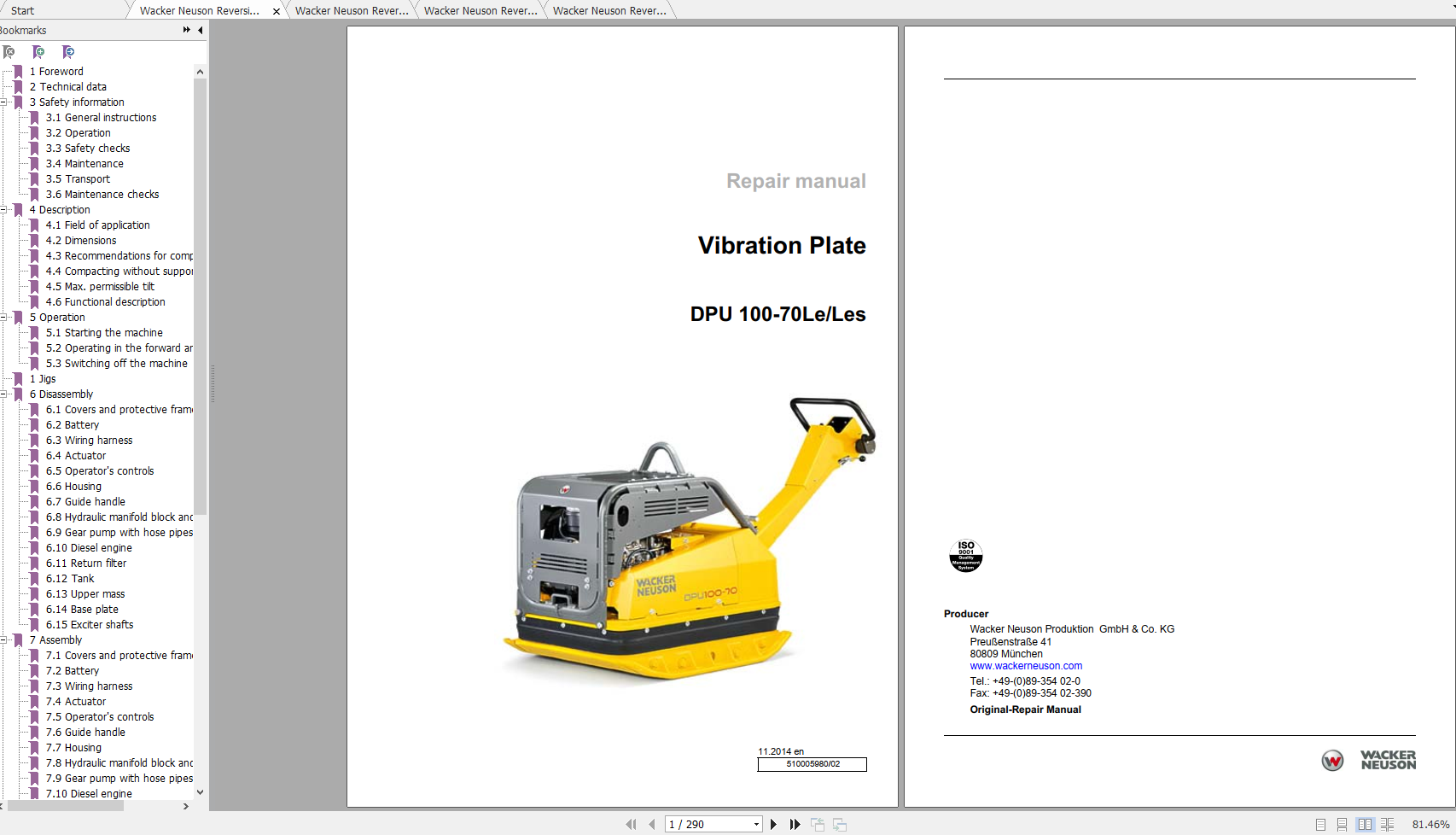Switch to continuous facing page layout

point(1387,824)
